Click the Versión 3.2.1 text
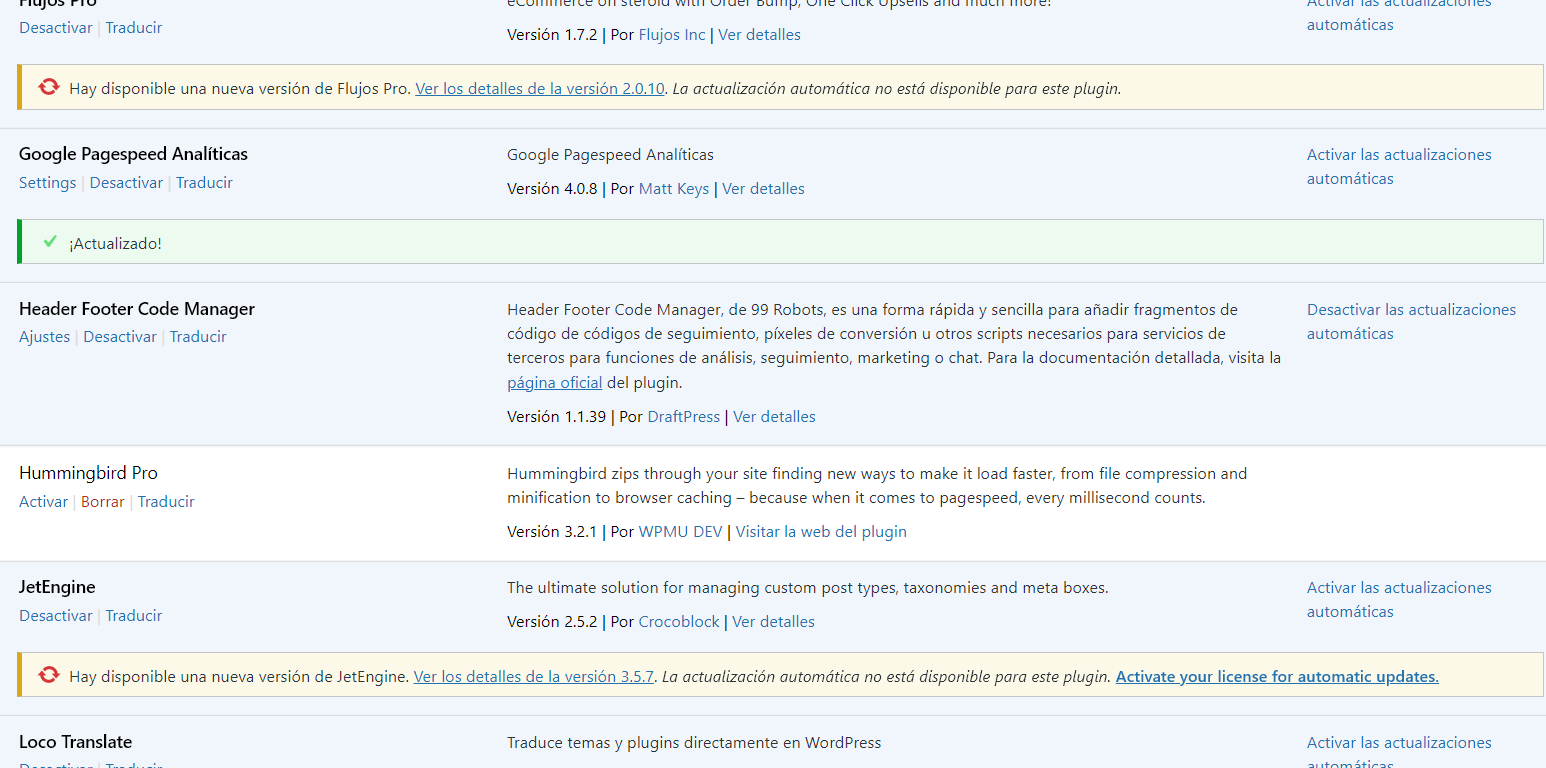Screen dimensions: 1546x768 [552, 531]
